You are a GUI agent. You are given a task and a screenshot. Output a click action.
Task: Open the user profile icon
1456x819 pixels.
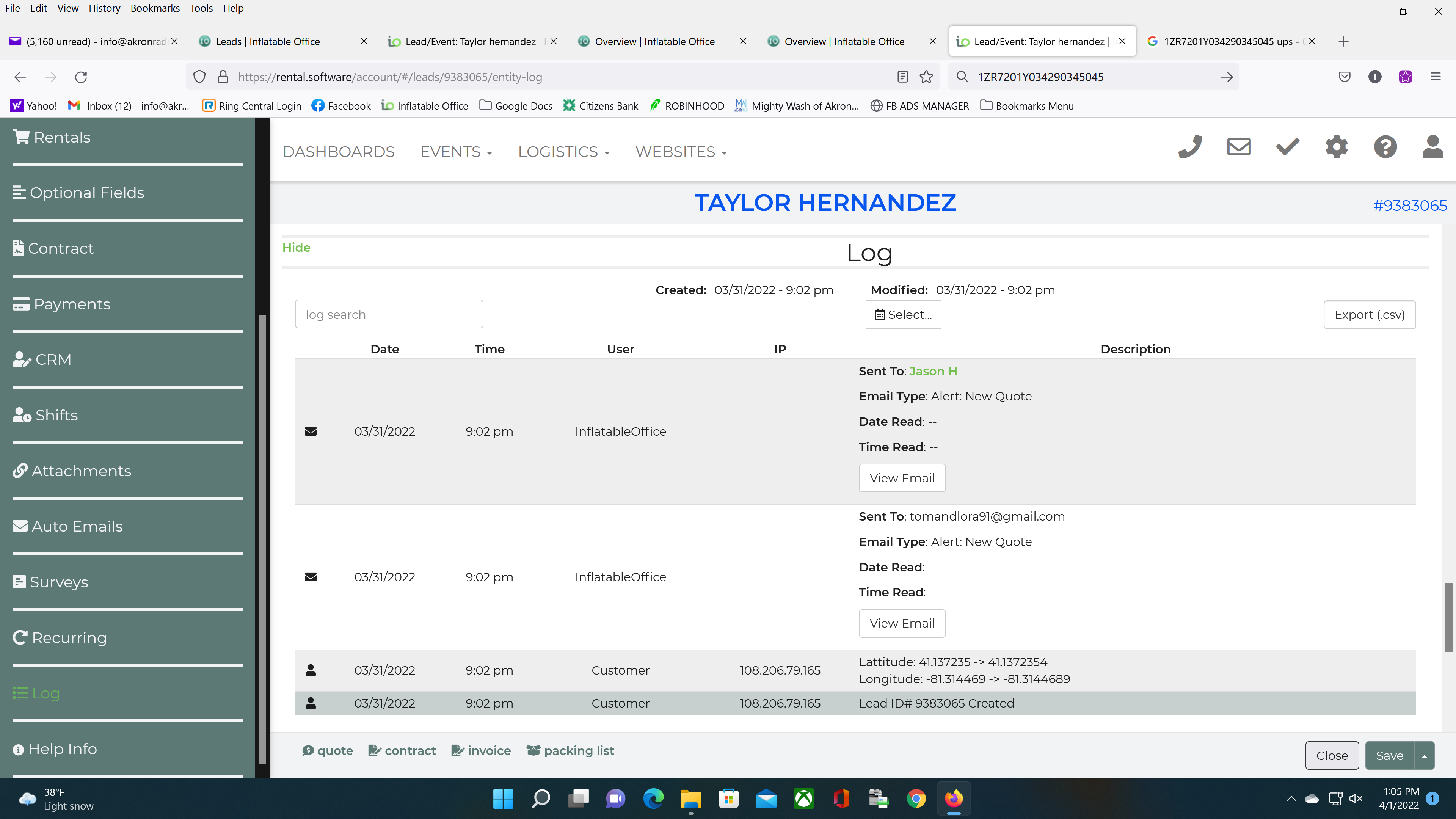click(1432, 147)
